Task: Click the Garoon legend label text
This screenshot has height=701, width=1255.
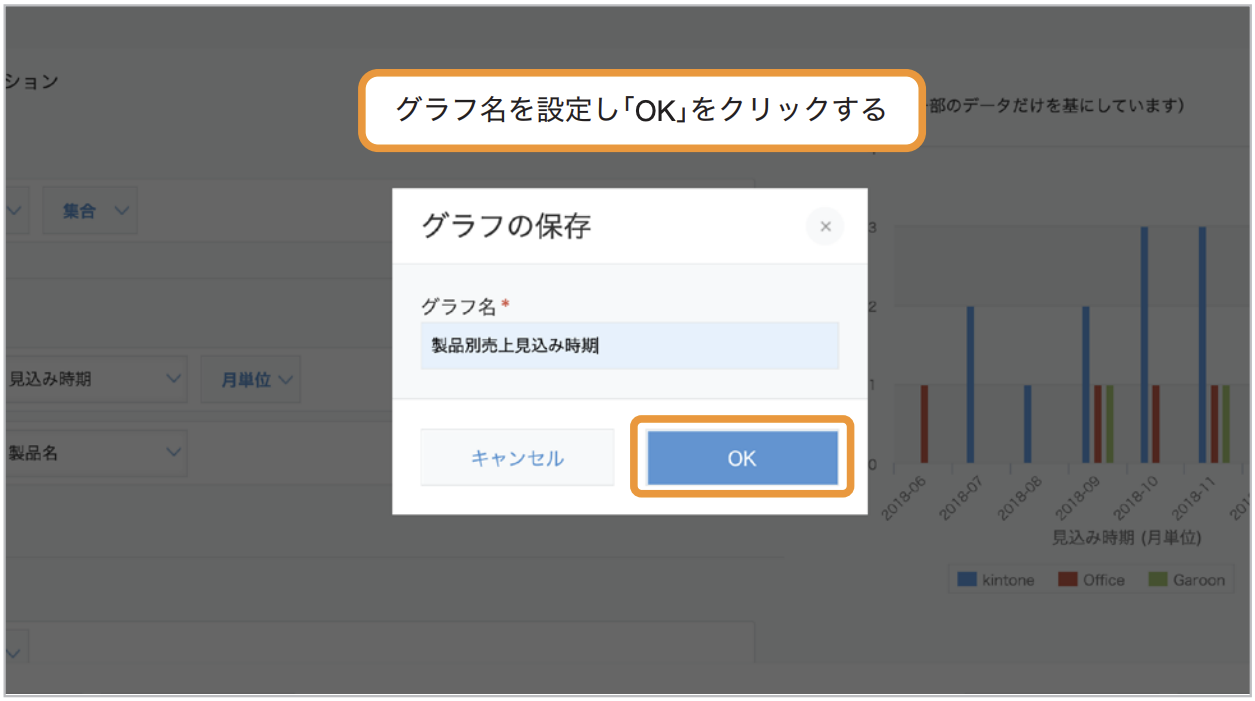Action: [1199, 580]
